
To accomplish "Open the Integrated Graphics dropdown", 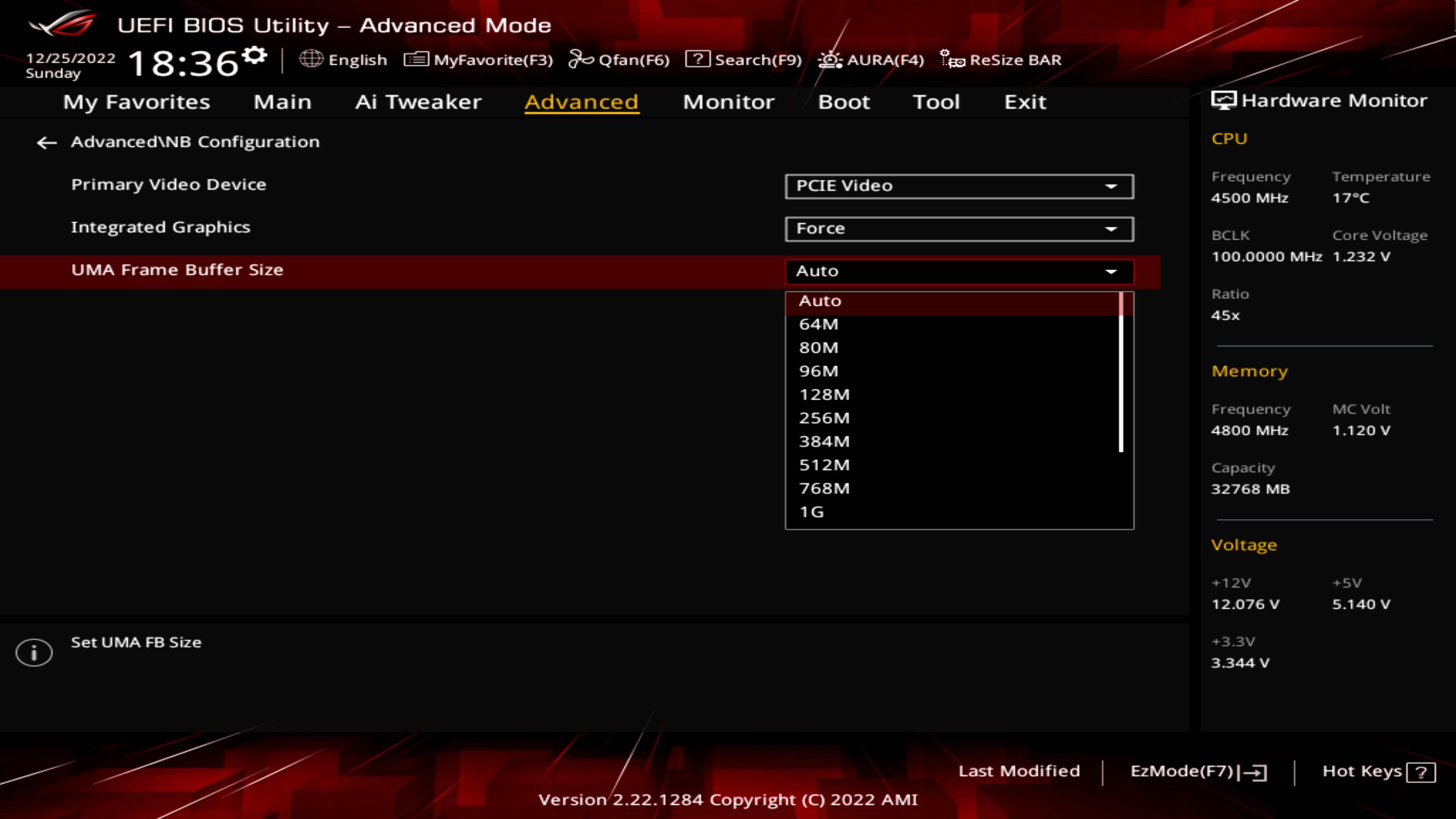I will click(x=959, y=228).
